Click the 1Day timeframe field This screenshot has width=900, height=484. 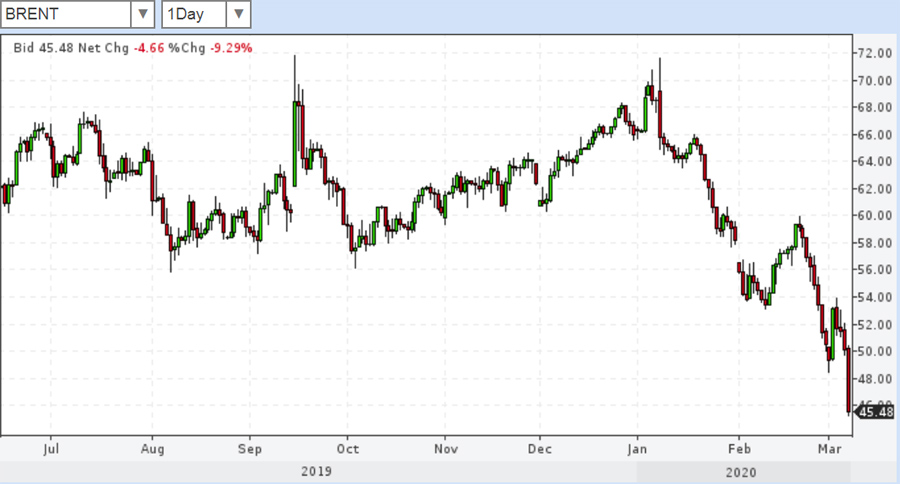(195, 14)
